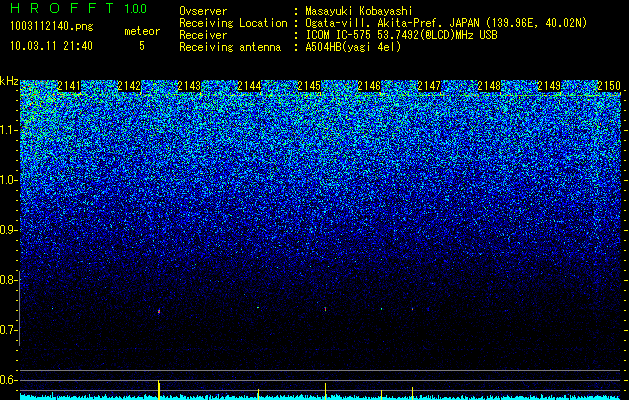Click the meteor echo dot after 2145
The height and width of the screenshot is (400, 629).
coord(325,309)
